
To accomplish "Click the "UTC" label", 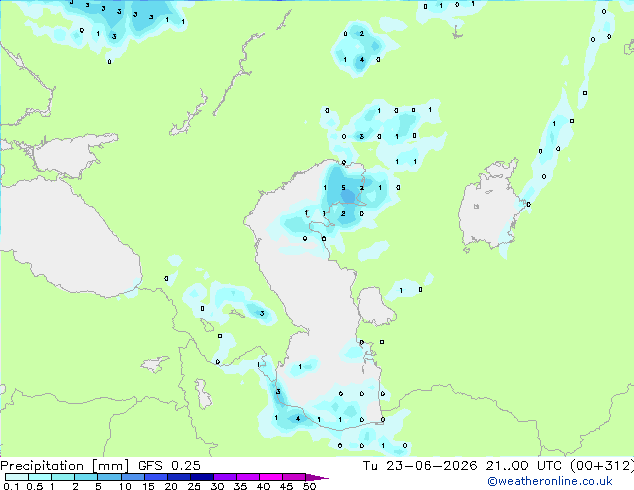I will tap(549, 466).
